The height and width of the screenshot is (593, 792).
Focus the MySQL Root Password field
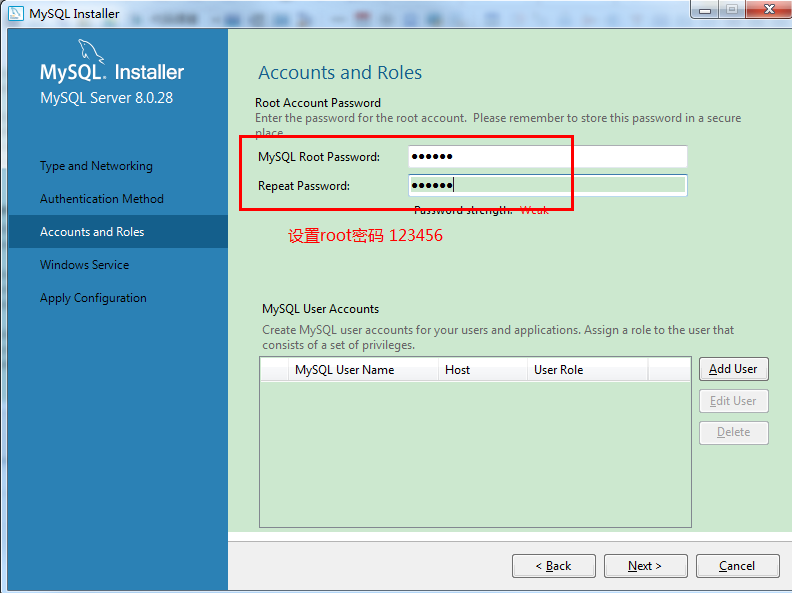548,157
